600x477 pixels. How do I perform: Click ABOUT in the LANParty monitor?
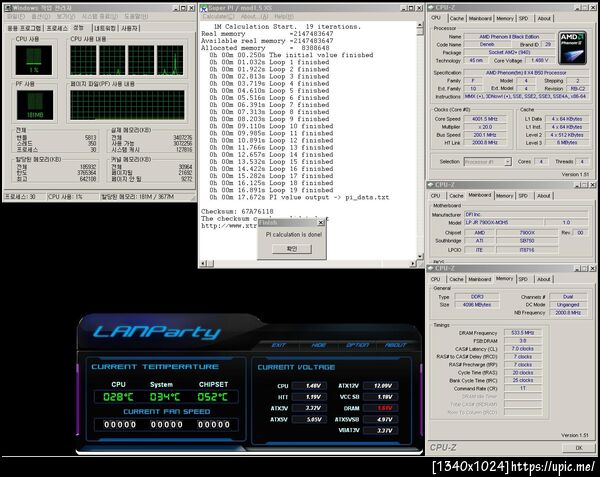click(396, 345)
